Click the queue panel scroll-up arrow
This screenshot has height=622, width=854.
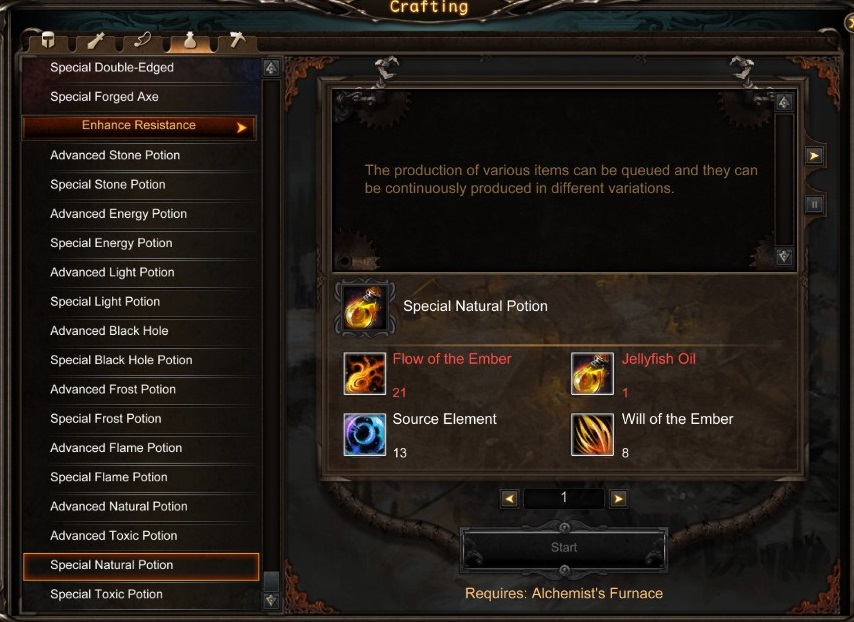[784, 101]
